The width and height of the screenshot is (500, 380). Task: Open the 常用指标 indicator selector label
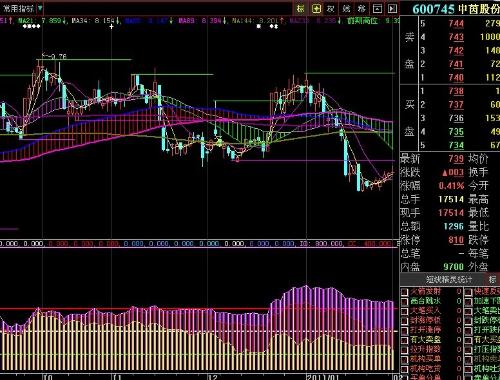18,8
